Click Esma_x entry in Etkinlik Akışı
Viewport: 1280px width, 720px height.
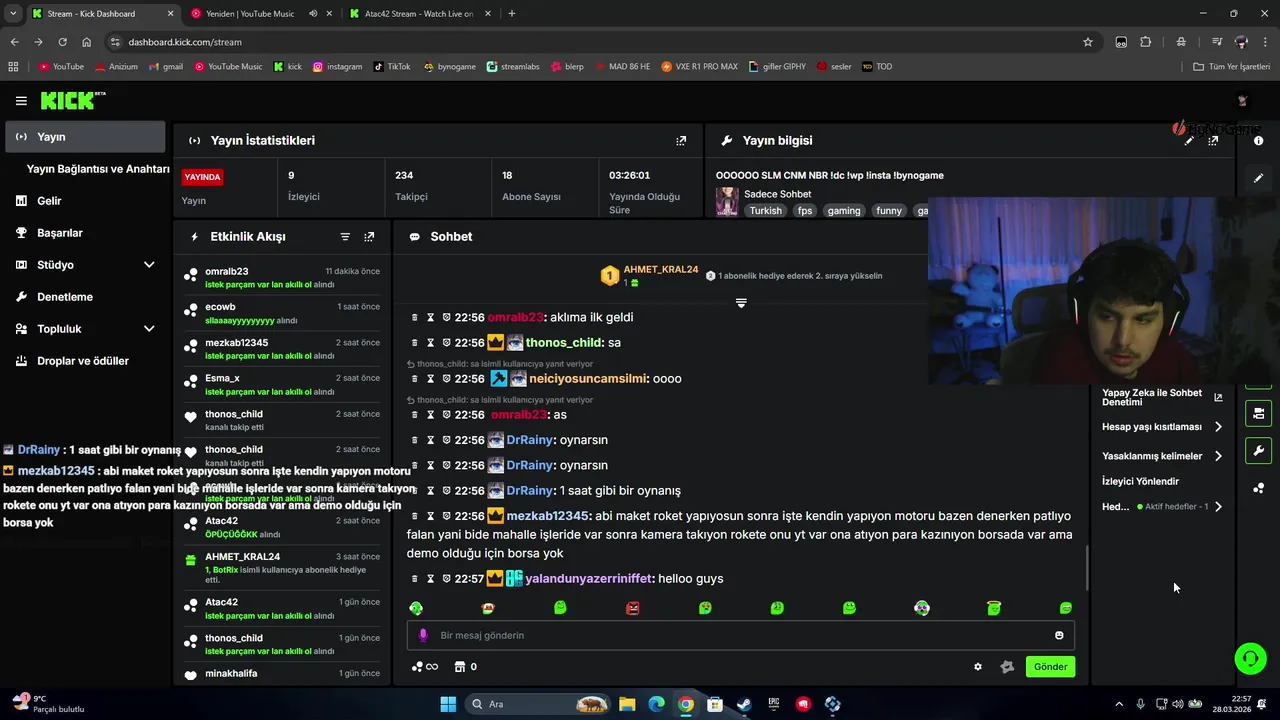pyautogui.click(x=283, y=384)
